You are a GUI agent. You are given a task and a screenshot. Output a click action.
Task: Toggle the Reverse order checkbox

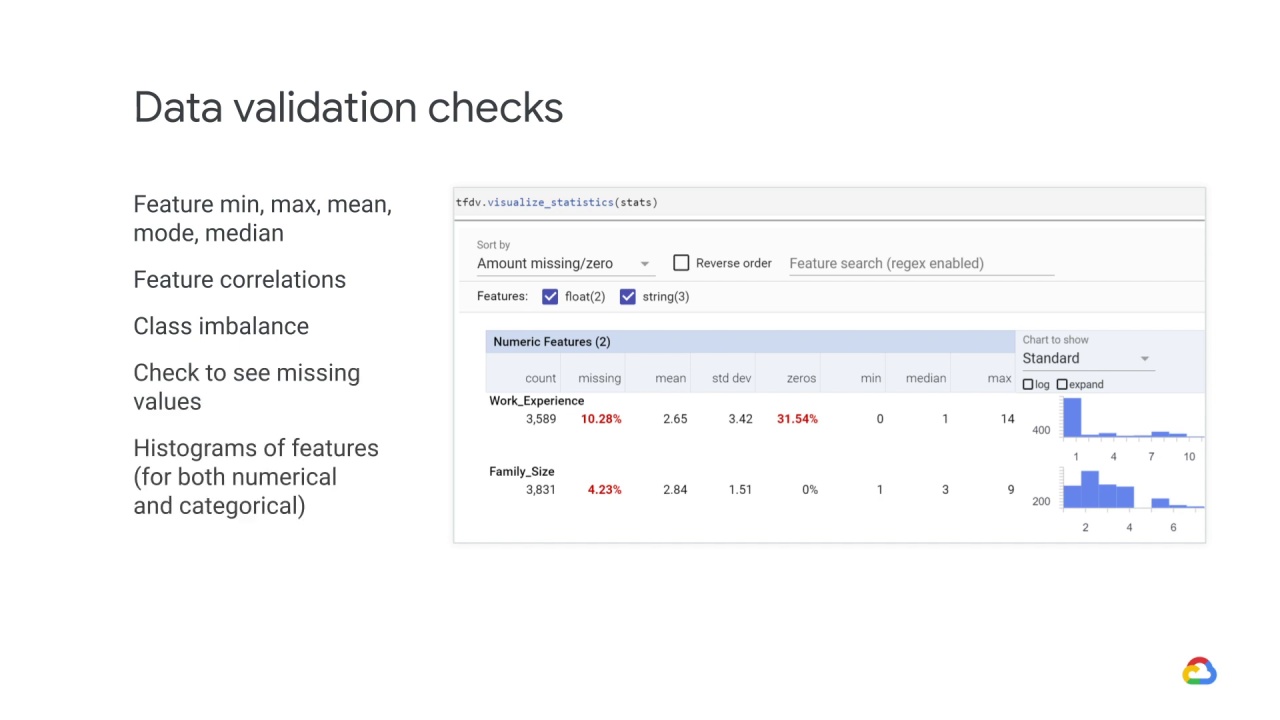[x=681, y=263]
